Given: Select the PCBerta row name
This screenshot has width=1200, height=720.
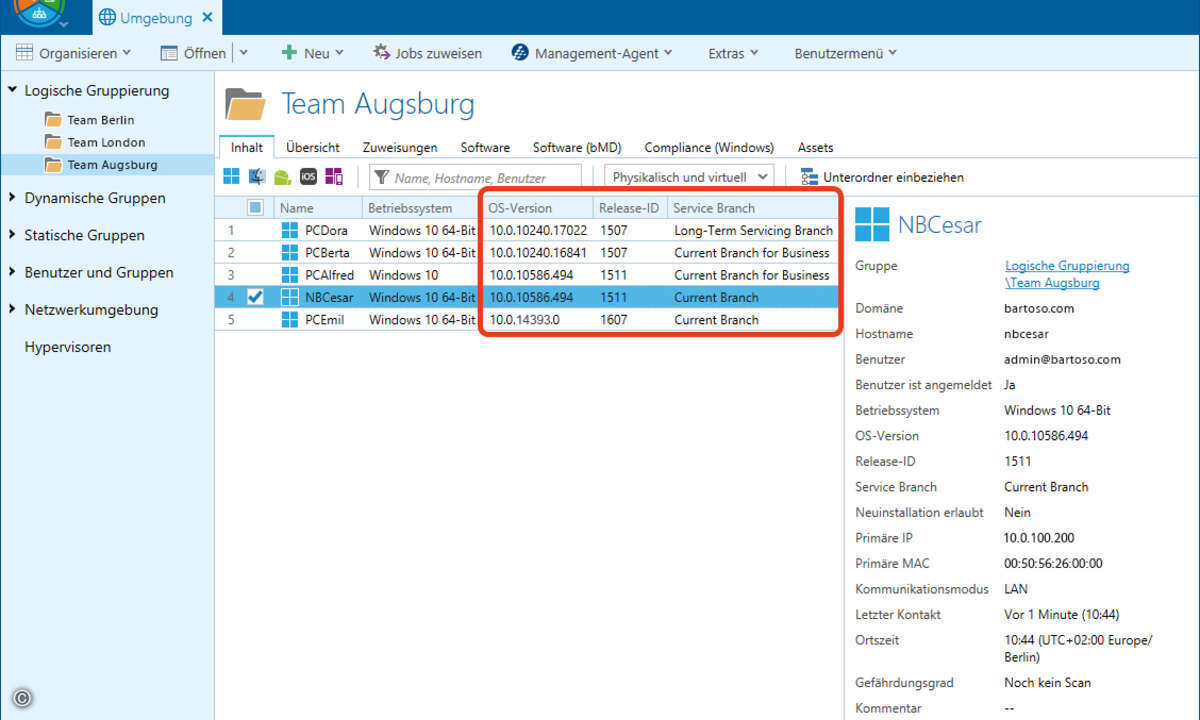Looking at the screenshot, I should click(328, 252).
